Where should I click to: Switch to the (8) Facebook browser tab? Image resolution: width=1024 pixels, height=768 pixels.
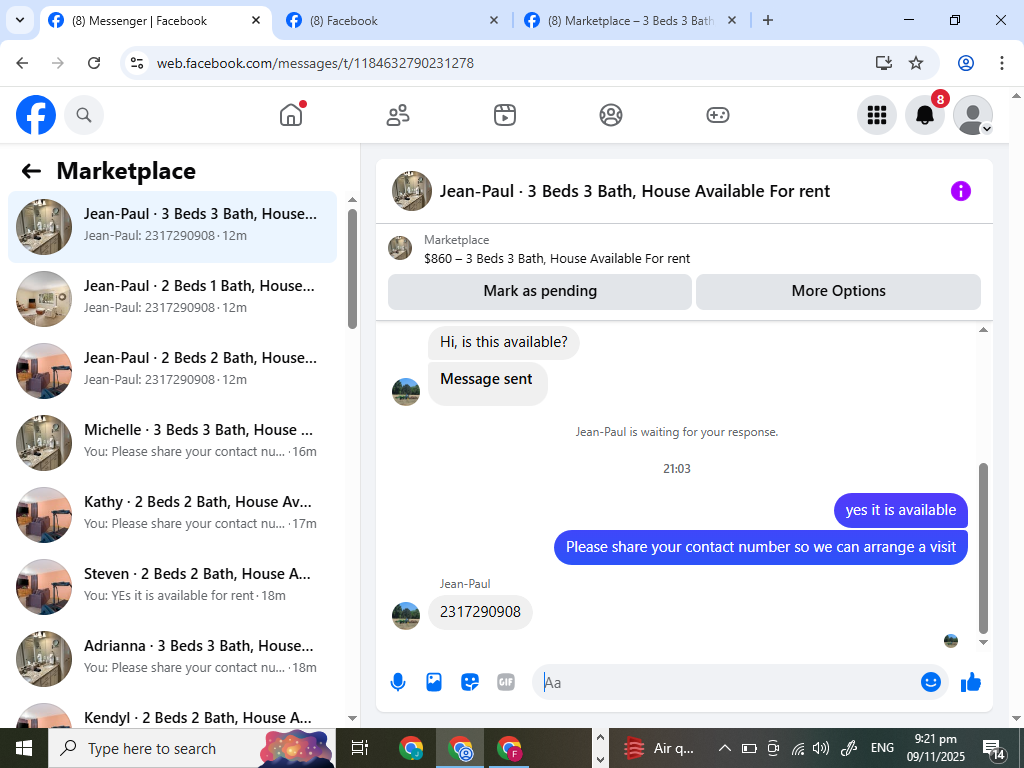pyautogui.click(x=392, y=21)
